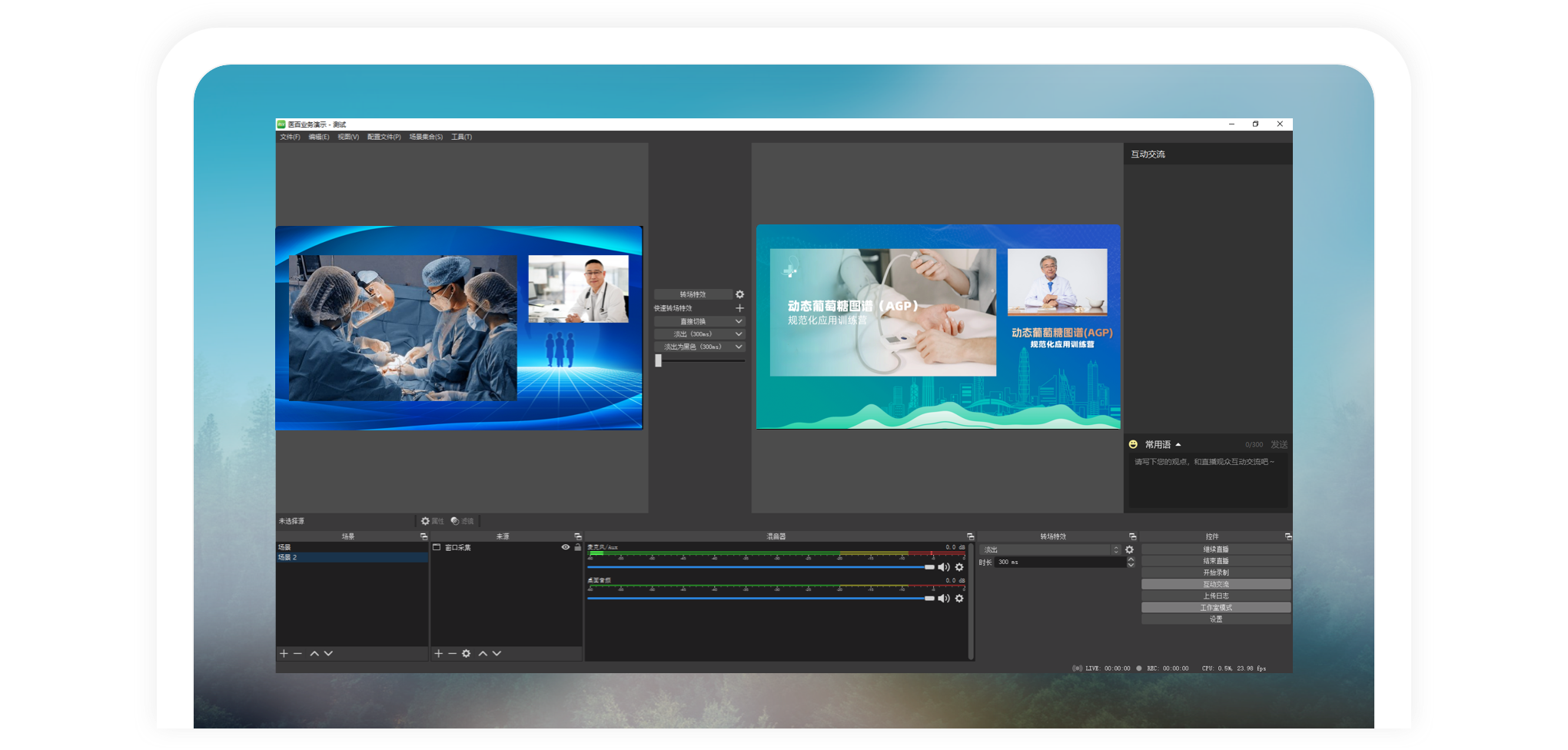Remove selected scene with minus icon
The image size is (1568, 750).
[x=297, y=653]
